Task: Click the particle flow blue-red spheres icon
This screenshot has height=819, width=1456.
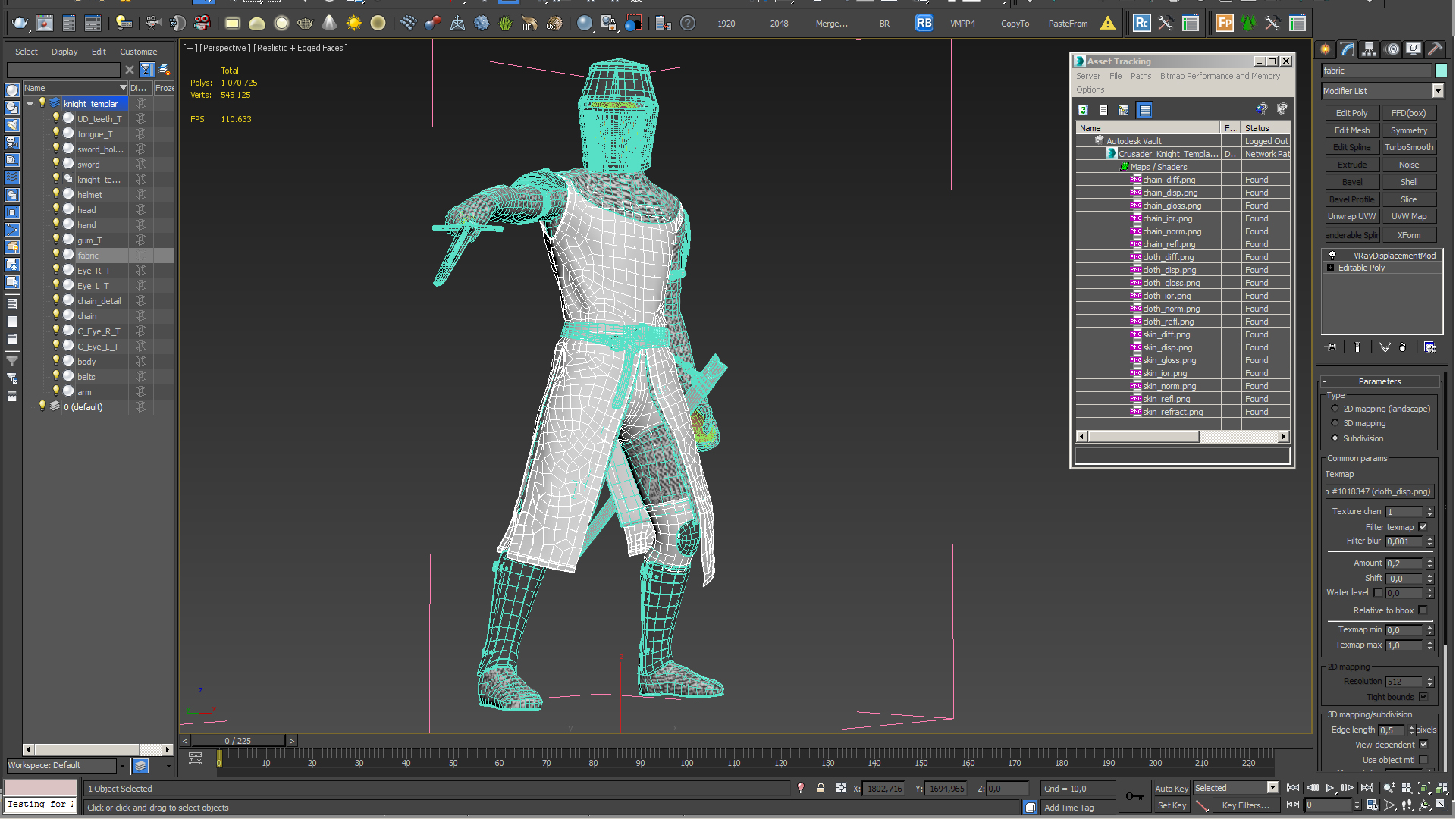Action: click(x=432, y=24)
